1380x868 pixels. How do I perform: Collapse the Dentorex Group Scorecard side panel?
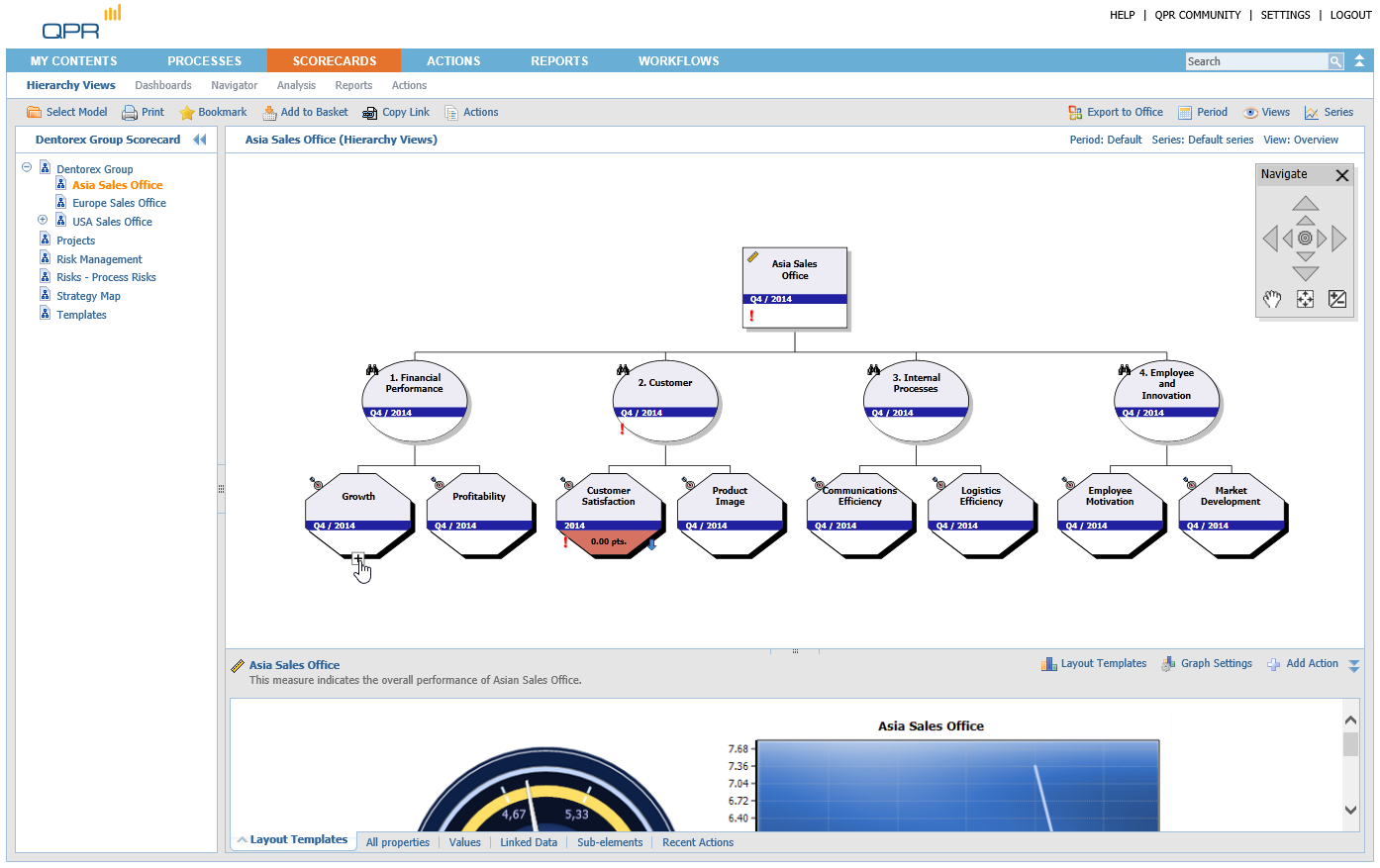[x=200, y=140]
